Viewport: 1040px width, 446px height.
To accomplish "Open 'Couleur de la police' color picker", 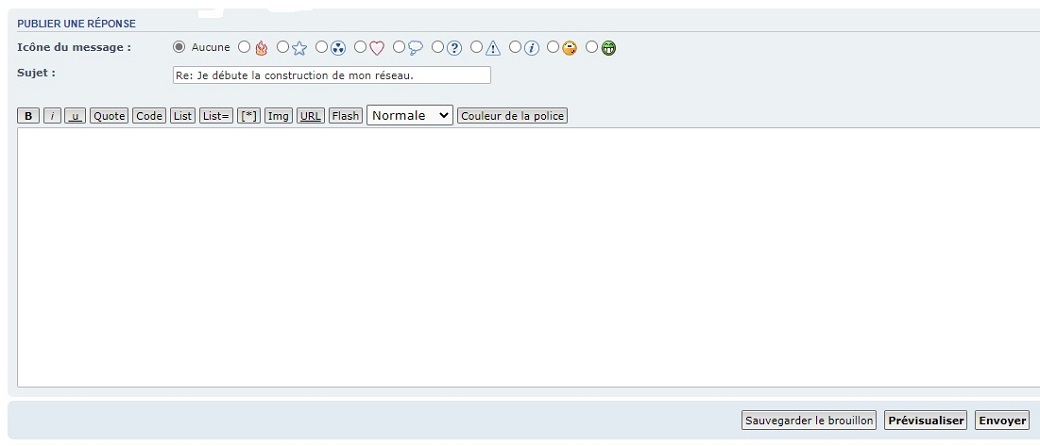I will (512, 116).
